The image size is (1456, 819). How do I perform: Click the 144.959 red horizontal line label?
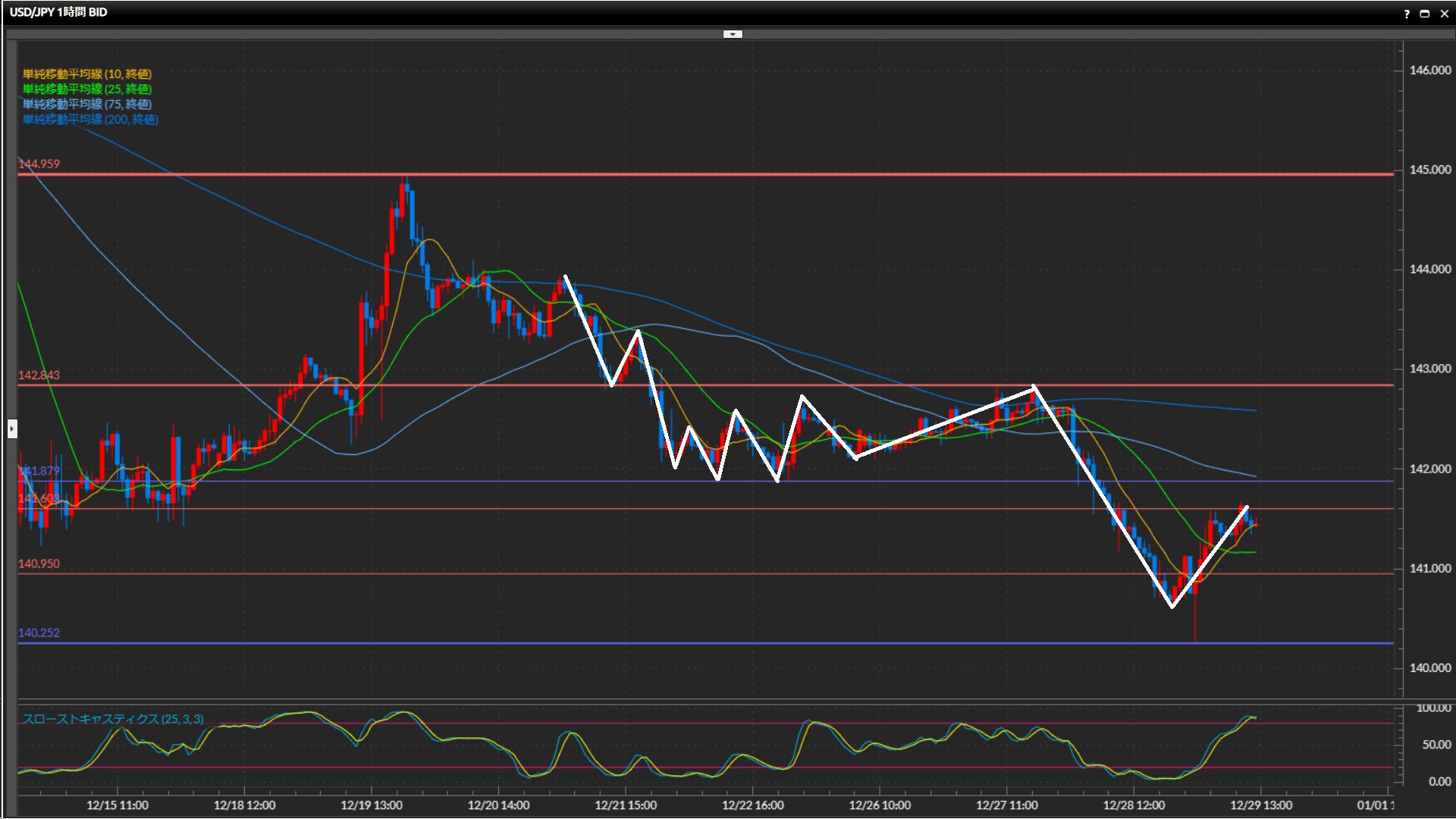(x=39, y=164)
